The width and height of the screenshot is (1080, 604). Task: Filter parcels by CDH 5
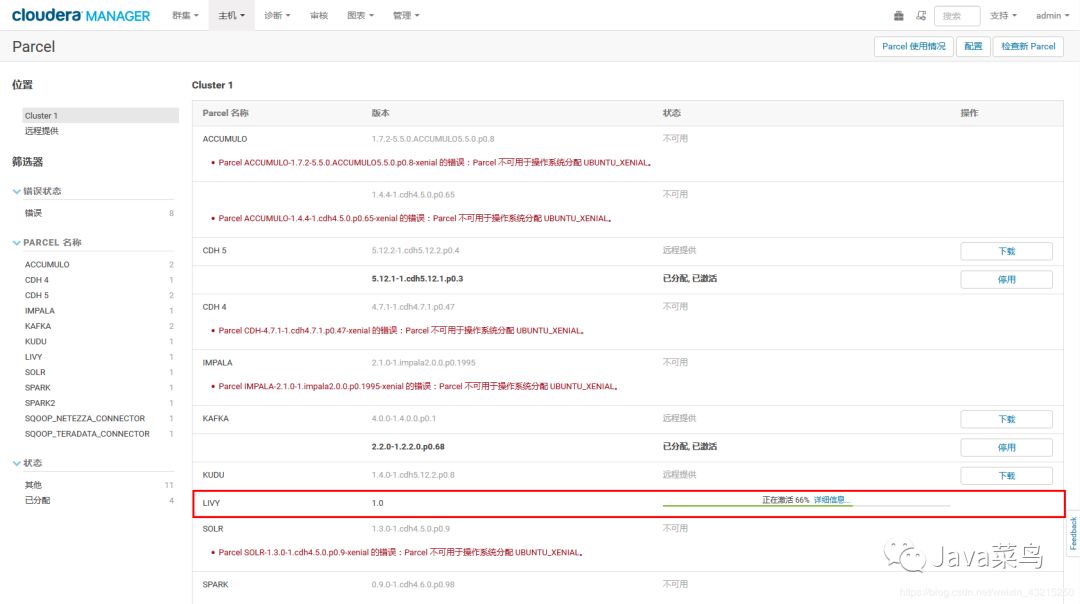[37, 295]
